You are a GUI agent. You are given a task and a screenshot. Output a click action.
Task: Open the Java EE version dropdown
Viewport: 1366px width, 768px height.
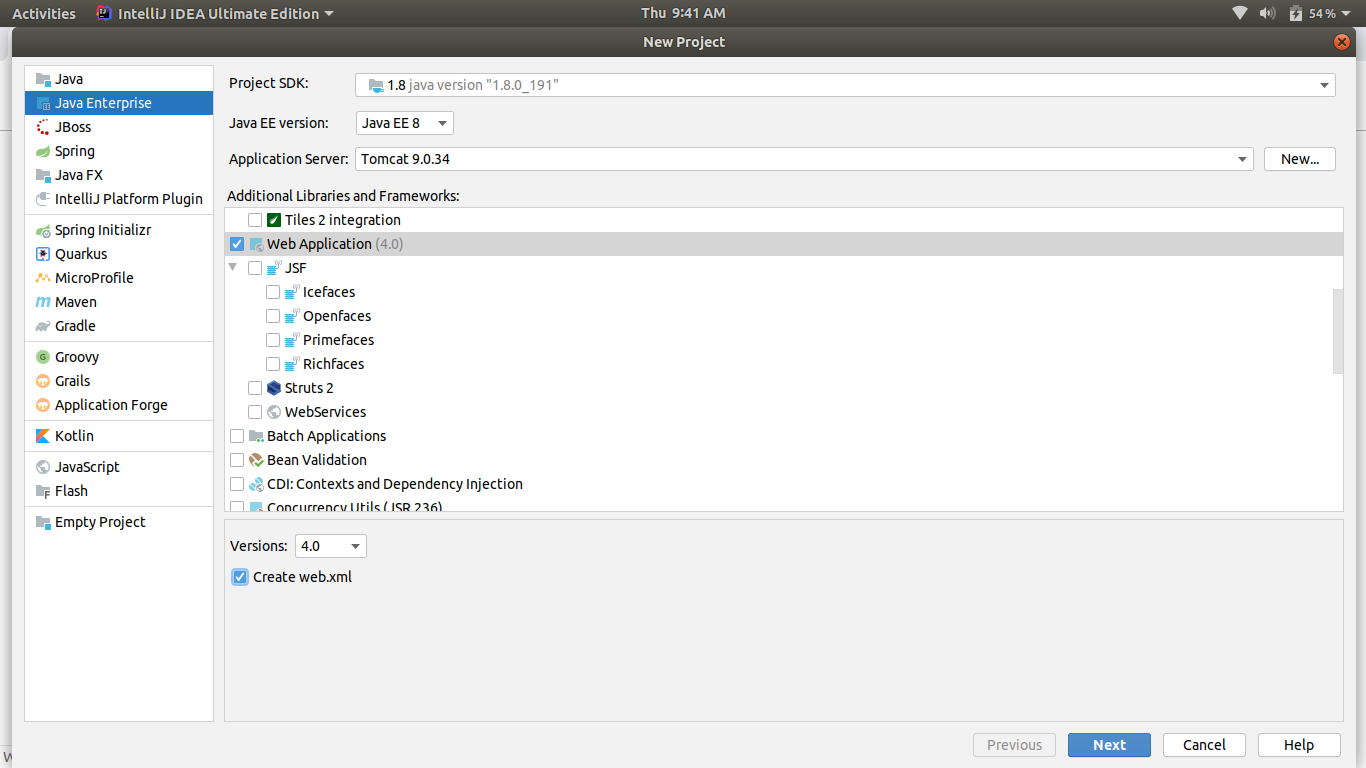point(405,123)
